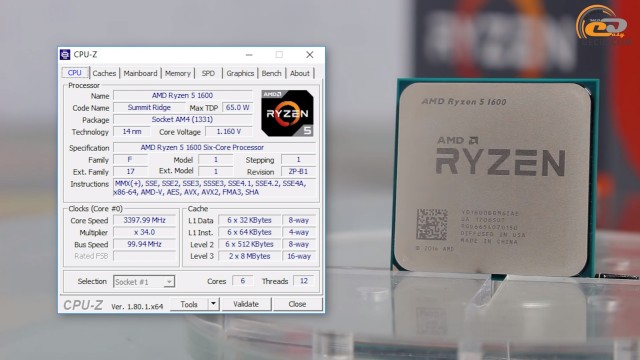Click the Tools button
640x360 pixels.
click(189, 304)
